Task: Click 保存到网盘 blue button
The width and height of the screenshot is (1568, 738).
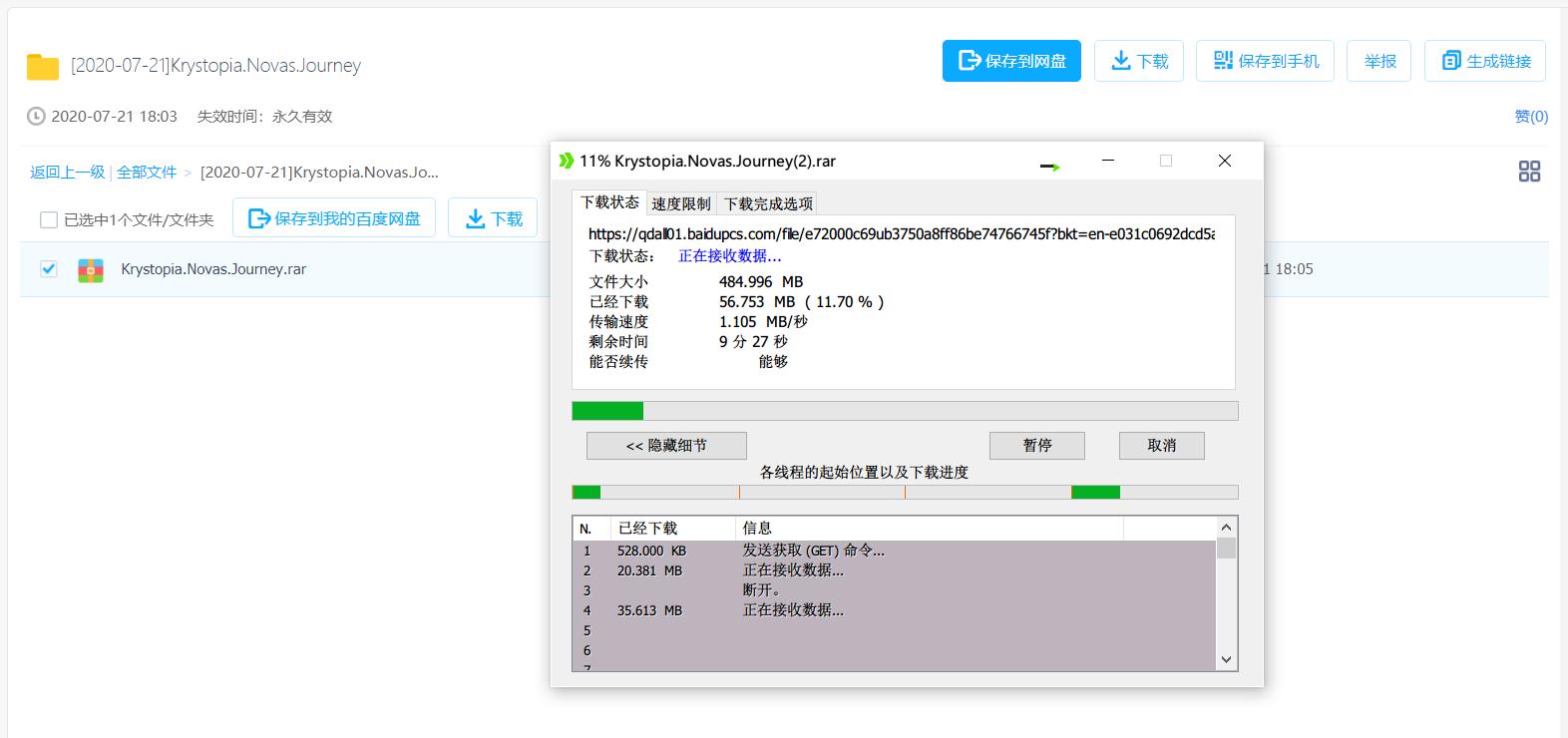Action: (x=1011, y=61)
